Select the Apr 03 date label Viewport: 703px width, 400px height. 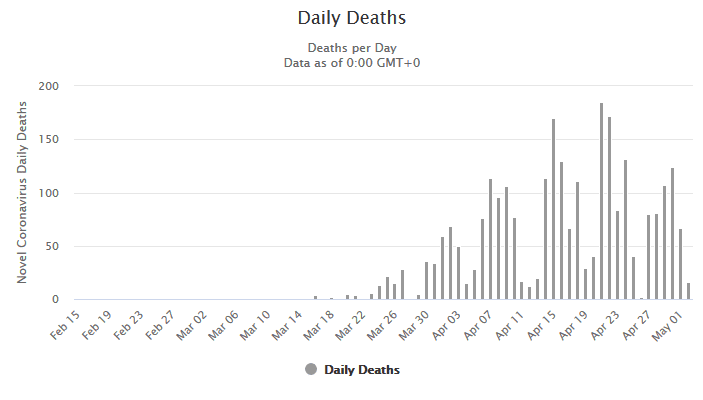pyautogui.click(x=444, y=325)
